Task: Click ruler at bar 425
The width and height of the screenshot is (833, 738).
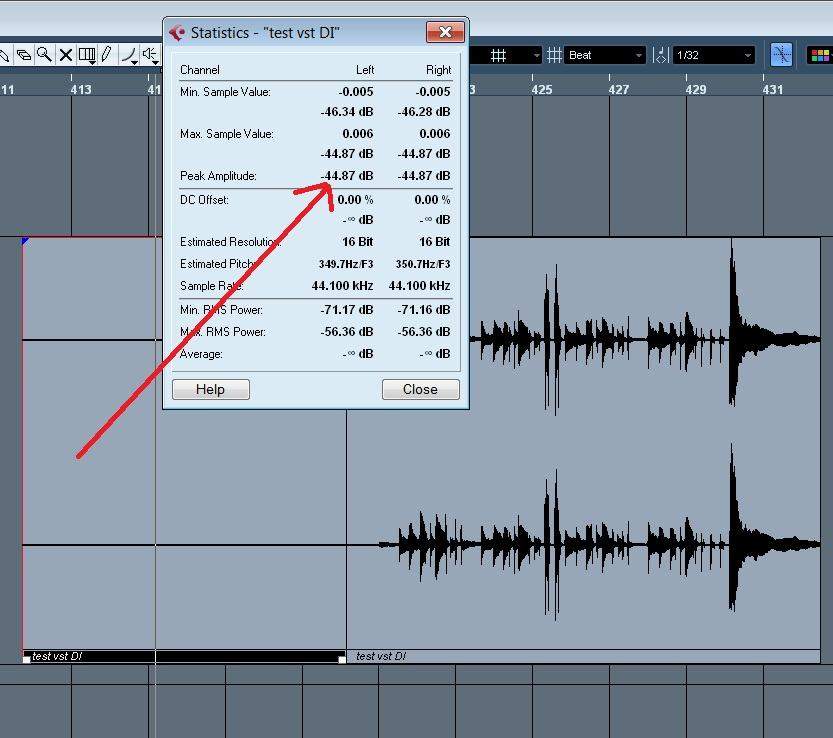Action: pos(541,90)
